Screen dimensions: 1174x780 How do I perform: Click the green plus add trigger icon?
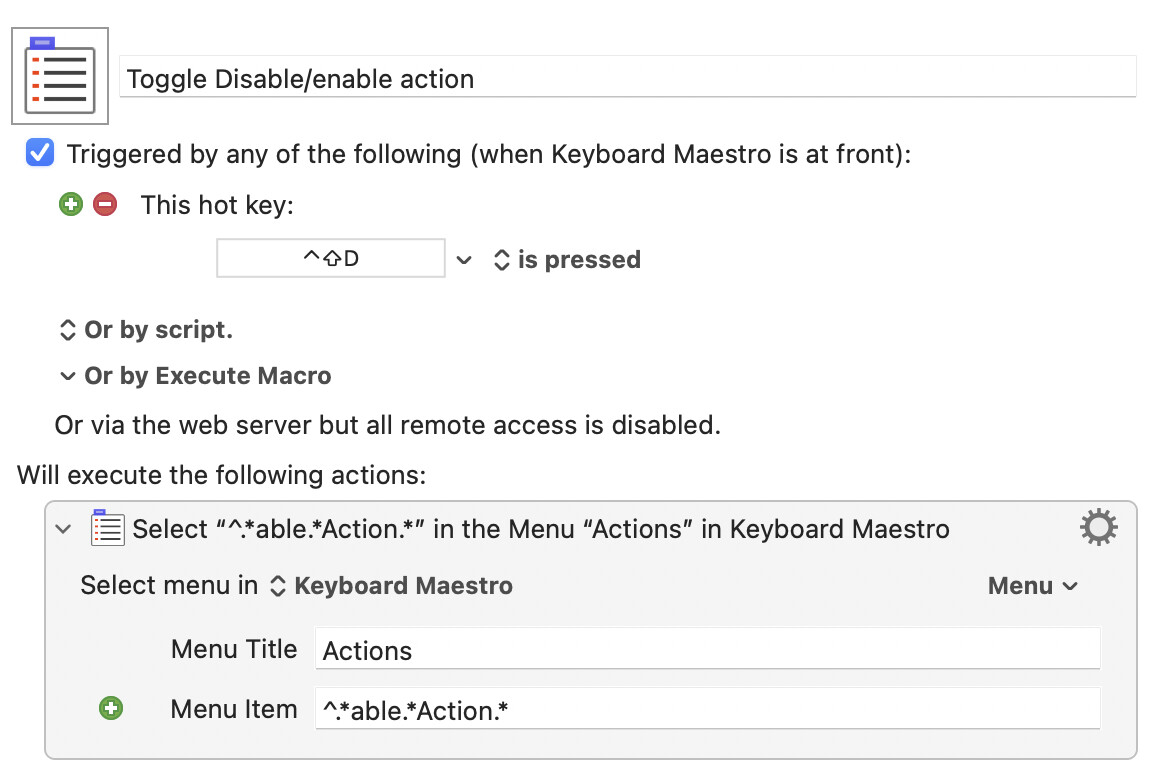coord(70,205)
